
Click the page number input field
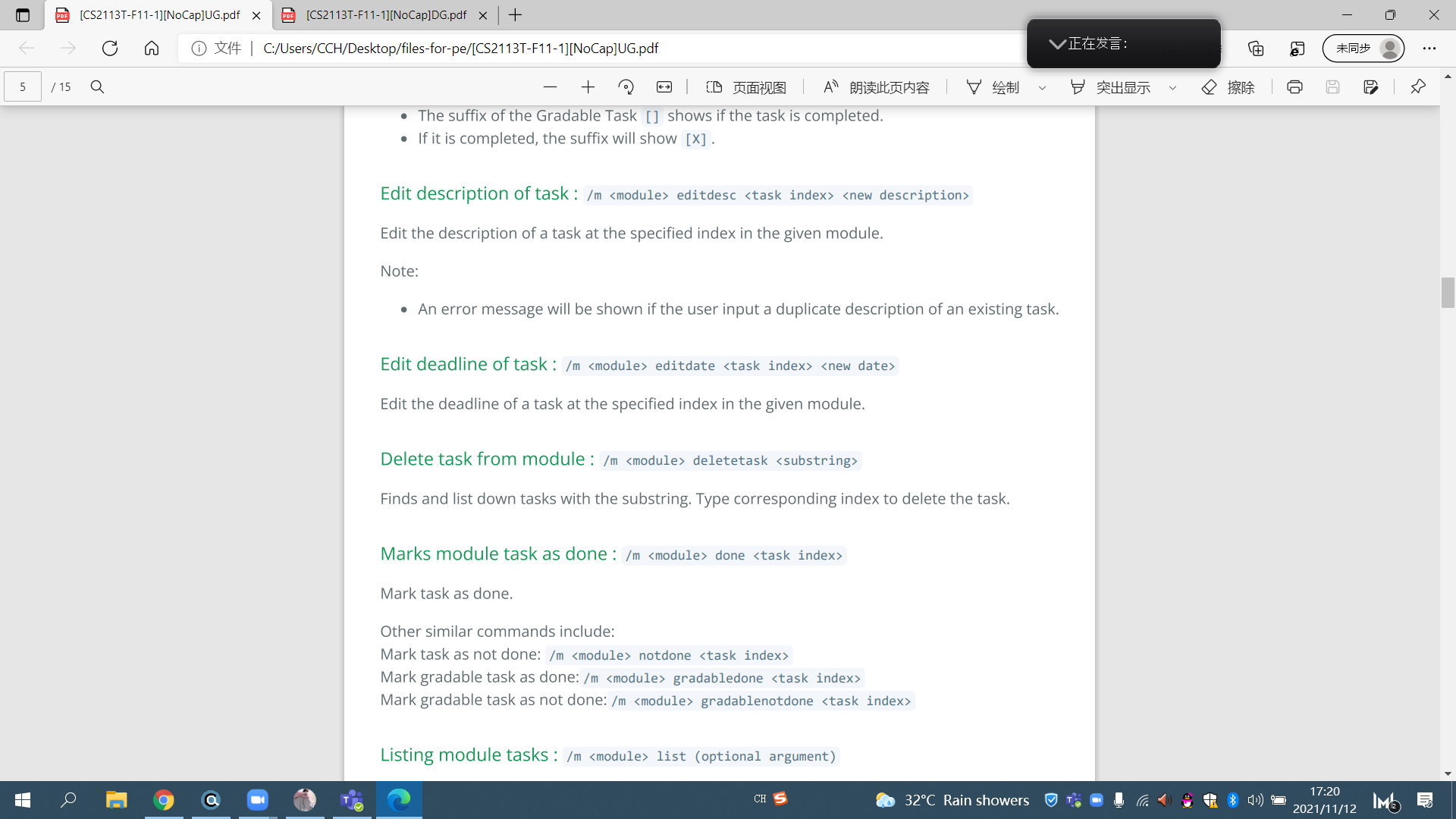coord(23,87)
